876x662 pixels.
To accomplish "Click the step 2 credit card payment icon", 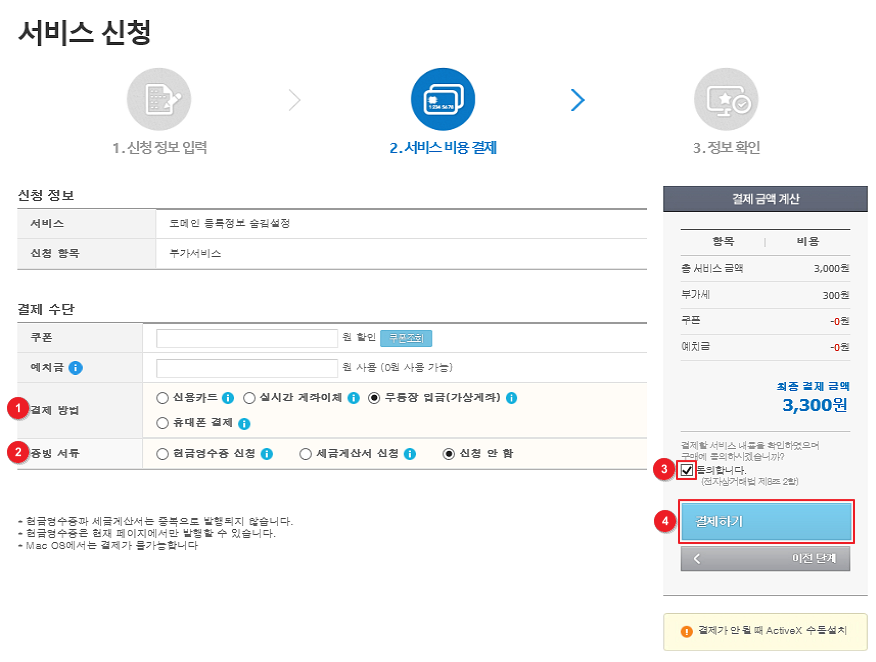I will coord(442,99).
